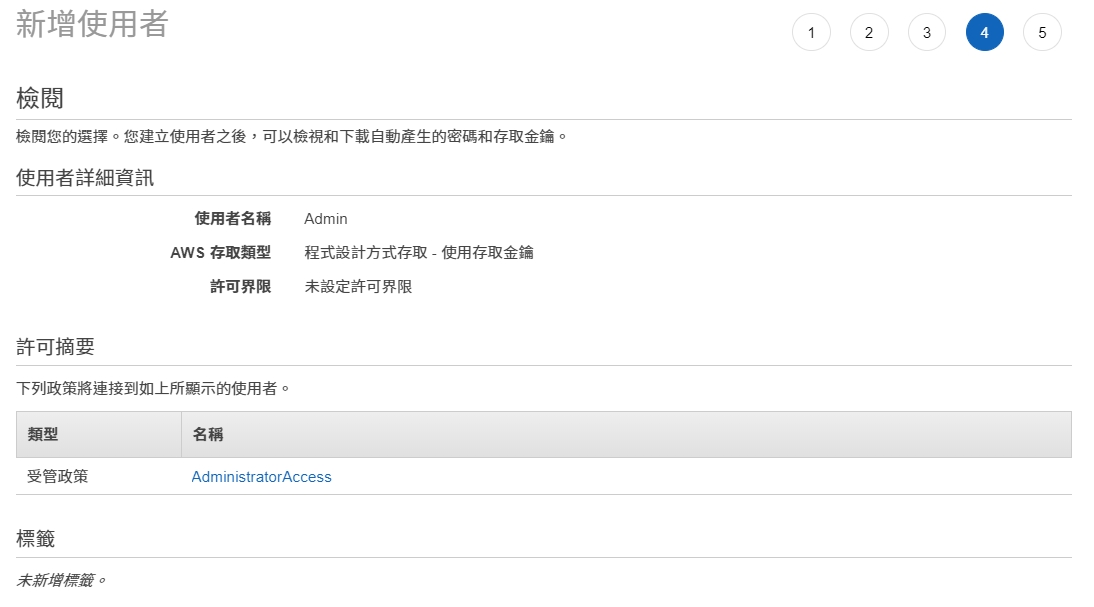This screenshot has height=607, width=1094.
Task: Click the 類型 column header
Action: pyautogui.click(x=43, y=434)
